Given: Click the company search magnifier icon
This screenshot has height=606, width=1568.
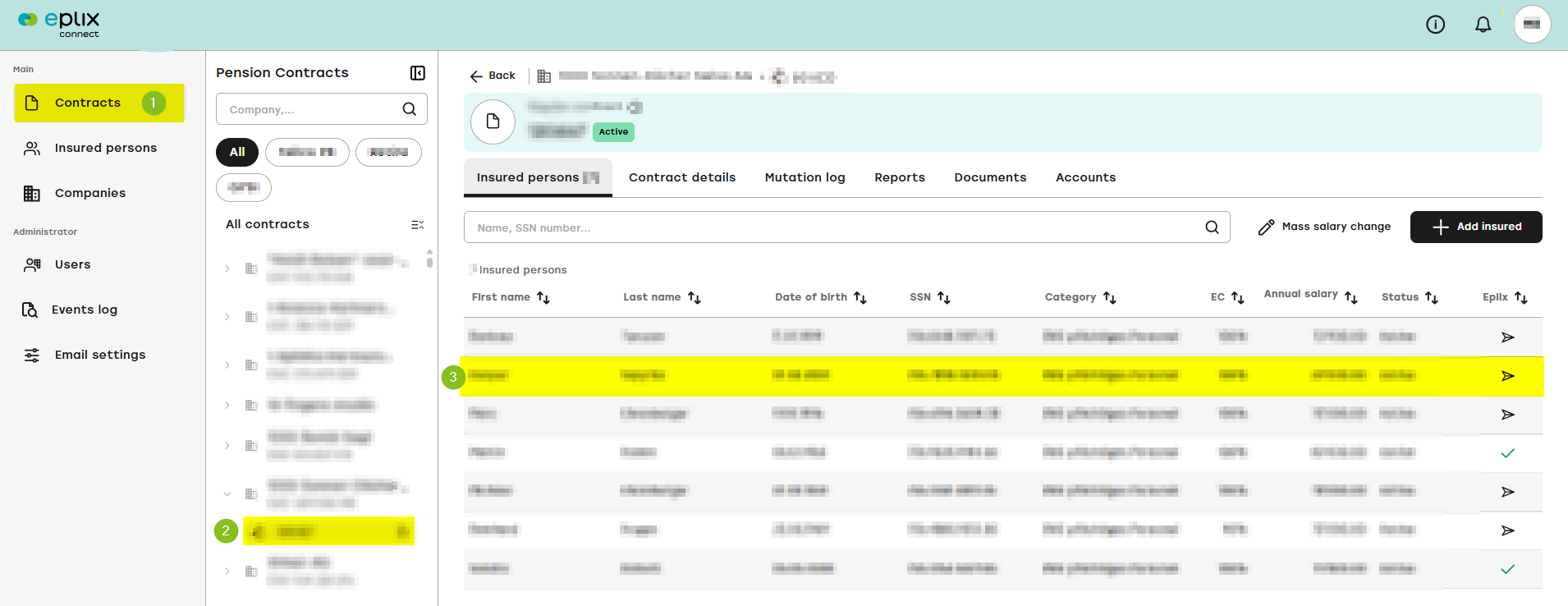Looking at the screenshot, I should [x=409, y=109].
